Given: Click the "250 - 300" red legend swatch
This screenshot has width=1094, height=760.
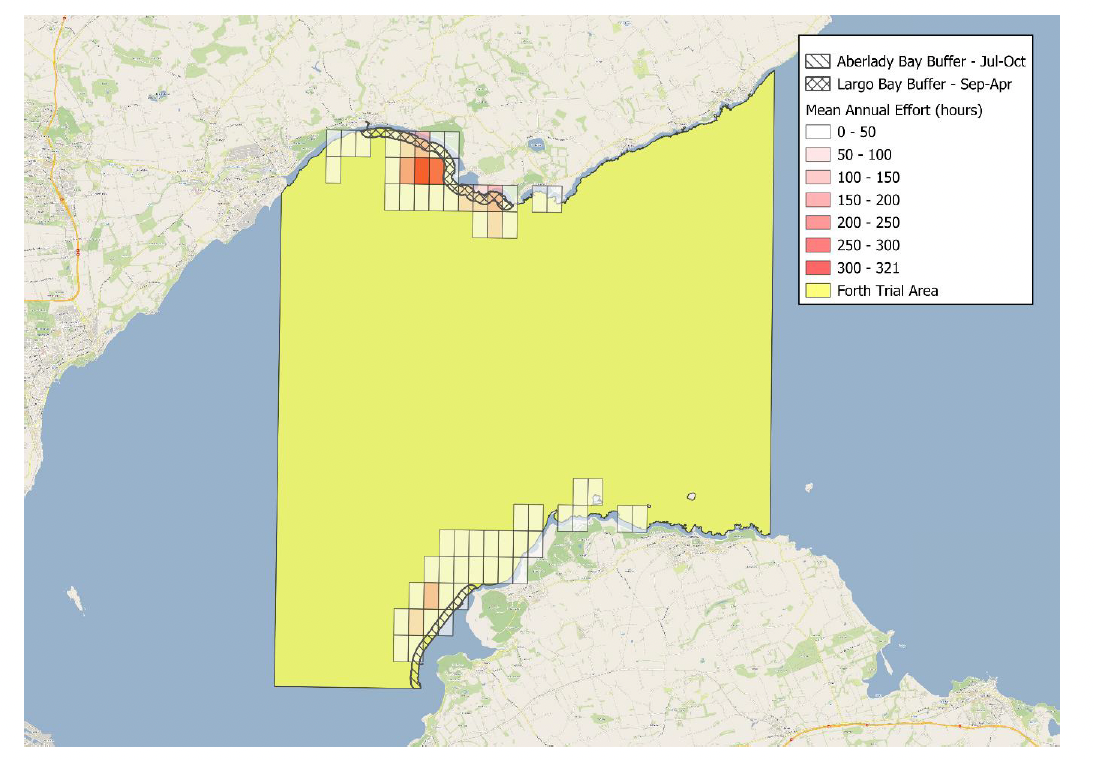Looking at the screenshot, I should click(817, 244).
